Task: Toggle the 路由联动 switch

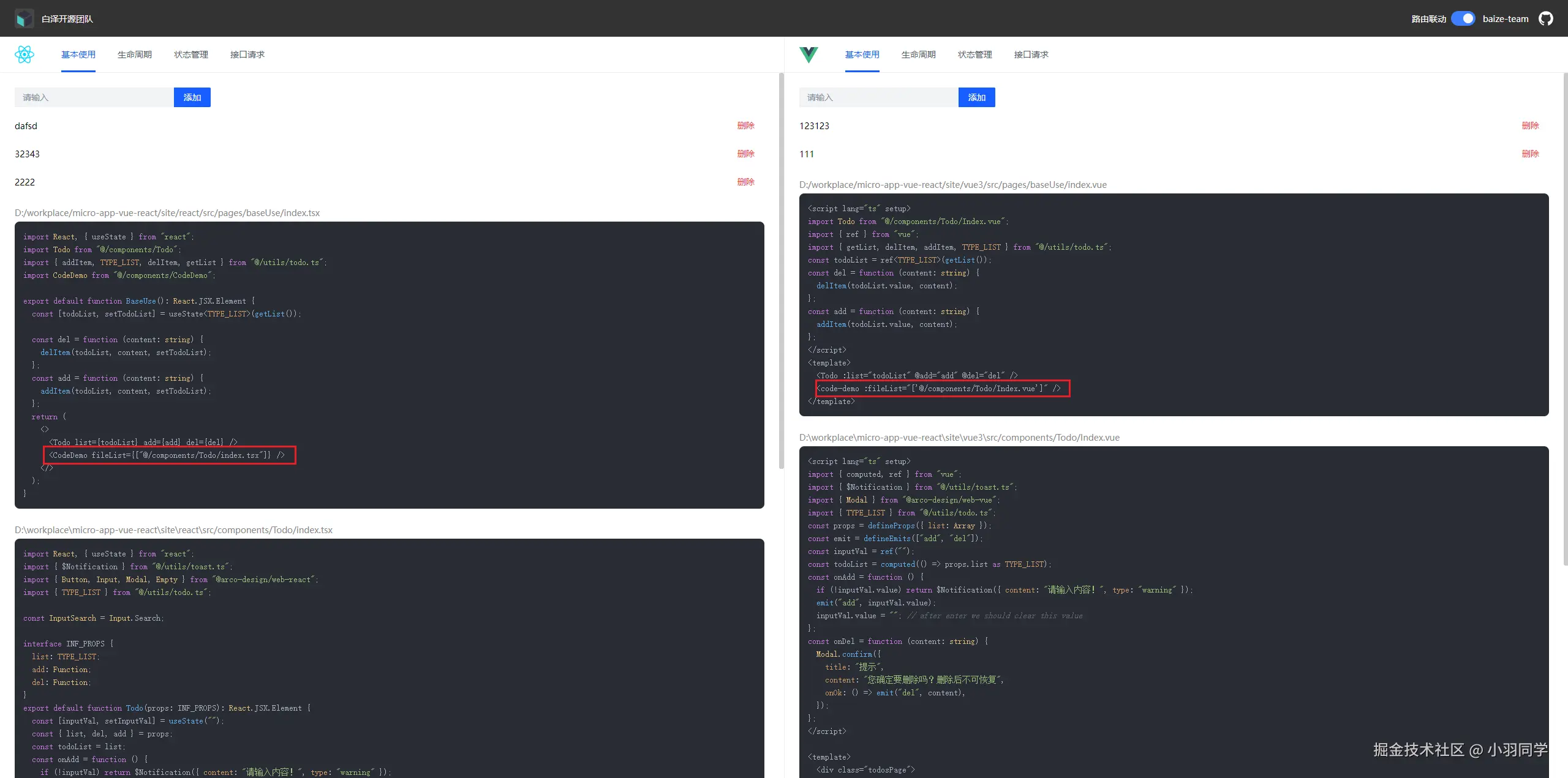Action: (1463, 18)
